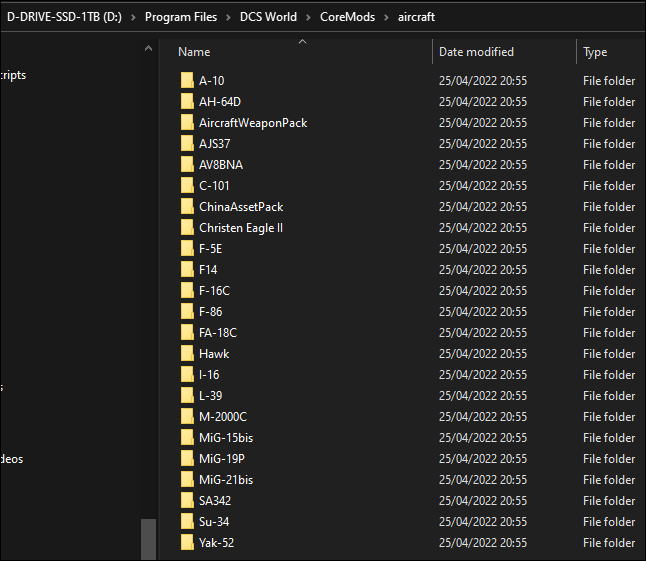The width and height of the screenshot is (646, 561).
Task: Open breadcrumb chevron after Program Files
Action: 228,17
